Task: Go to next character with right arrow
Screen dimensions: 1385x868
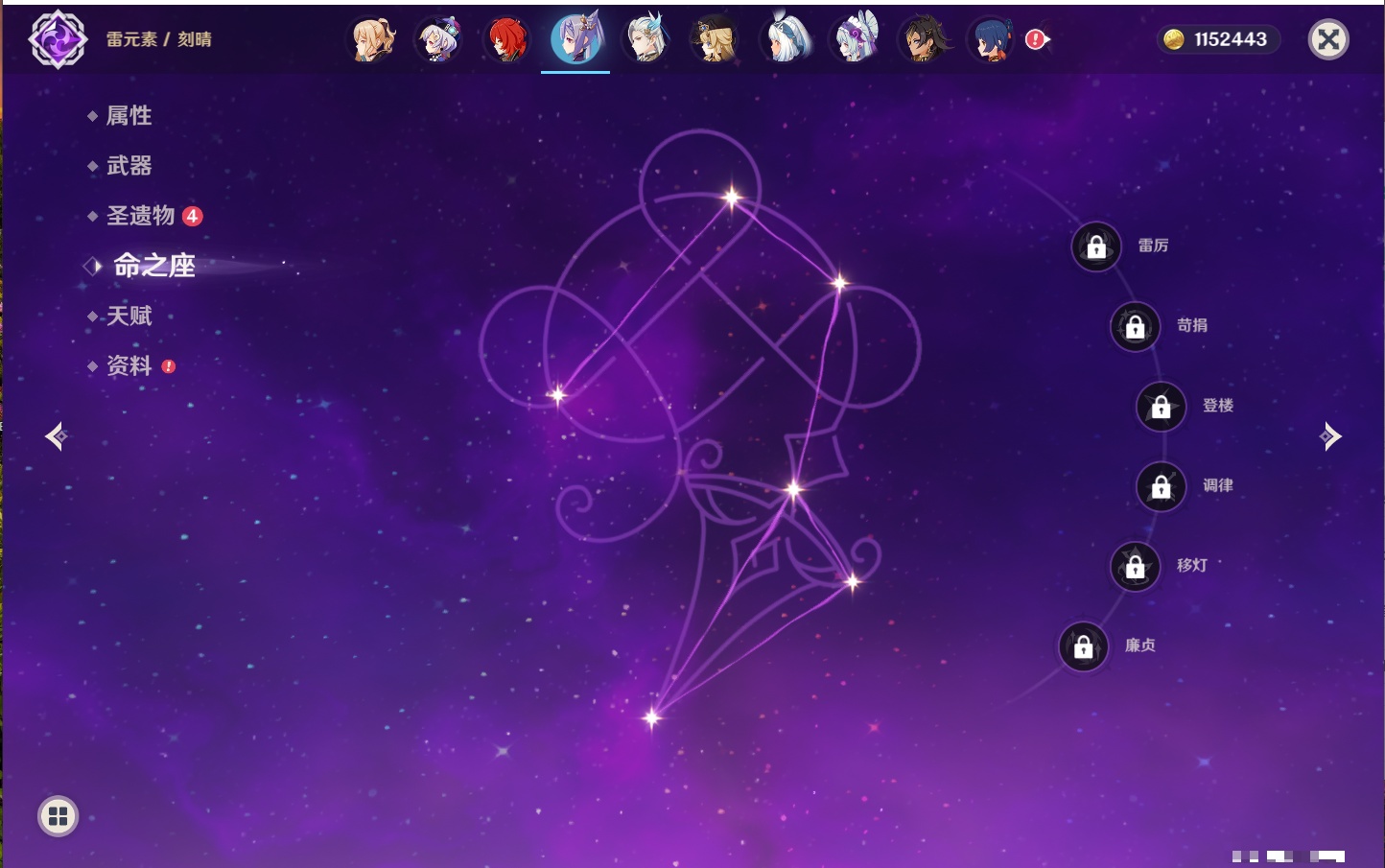Action: [1330, 436]
